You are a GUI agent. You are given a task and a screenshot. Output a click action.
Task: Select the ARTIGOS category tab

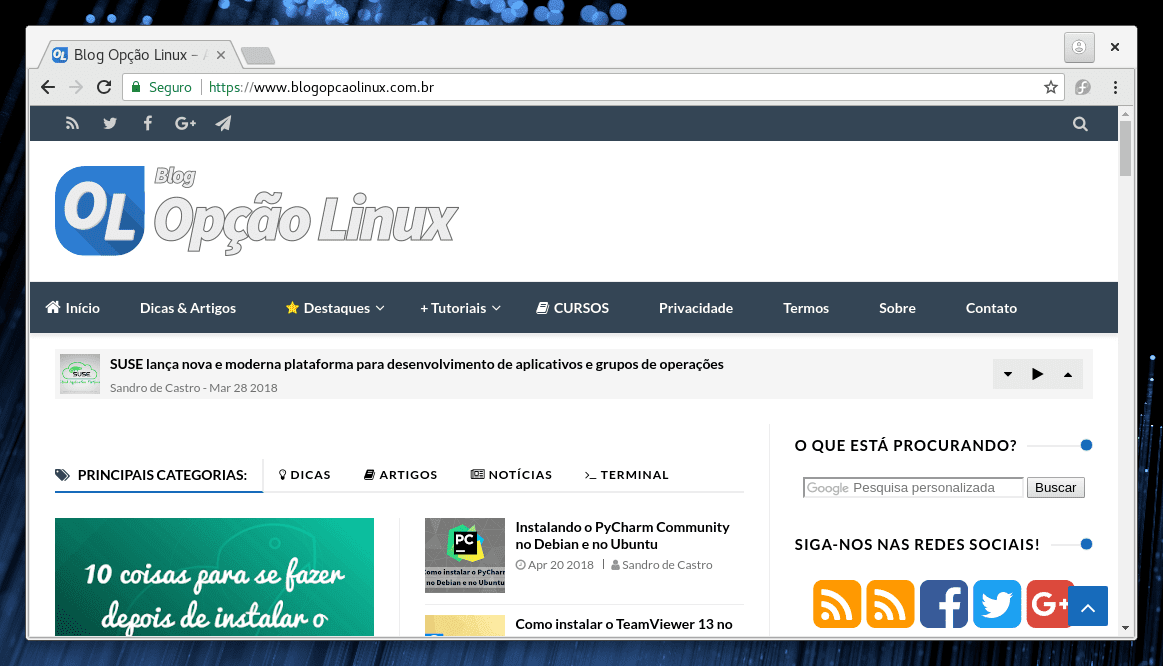point(401,475)
